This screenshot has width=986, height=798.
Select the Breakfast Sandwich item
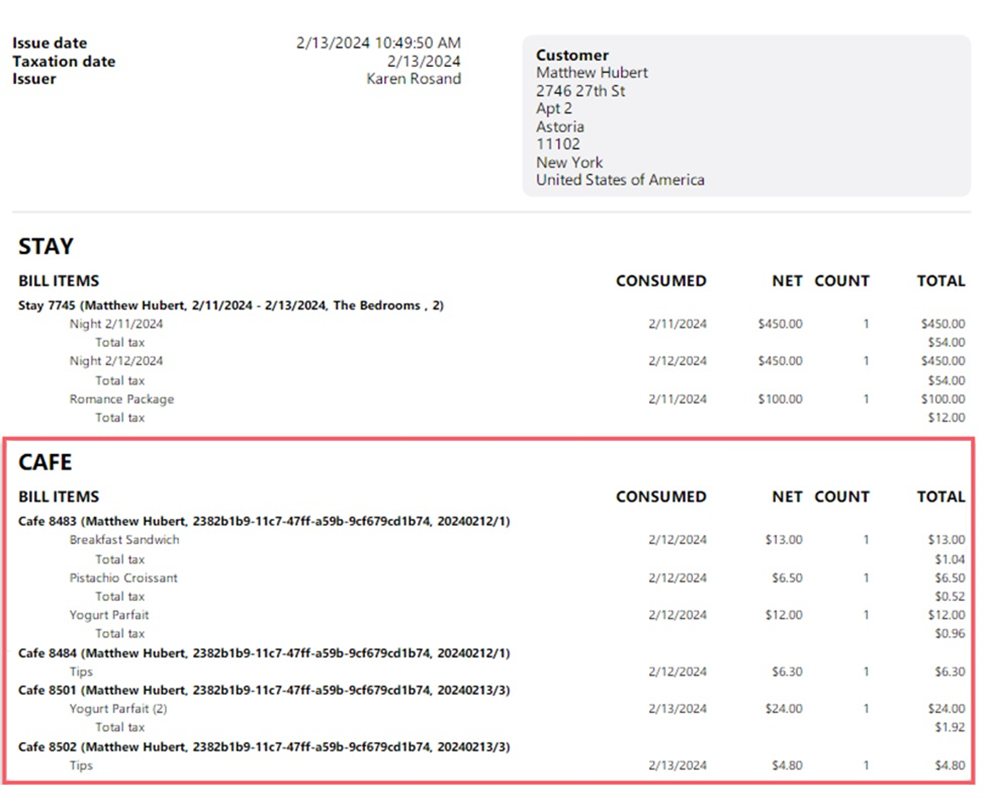click(x=124, y=539)
